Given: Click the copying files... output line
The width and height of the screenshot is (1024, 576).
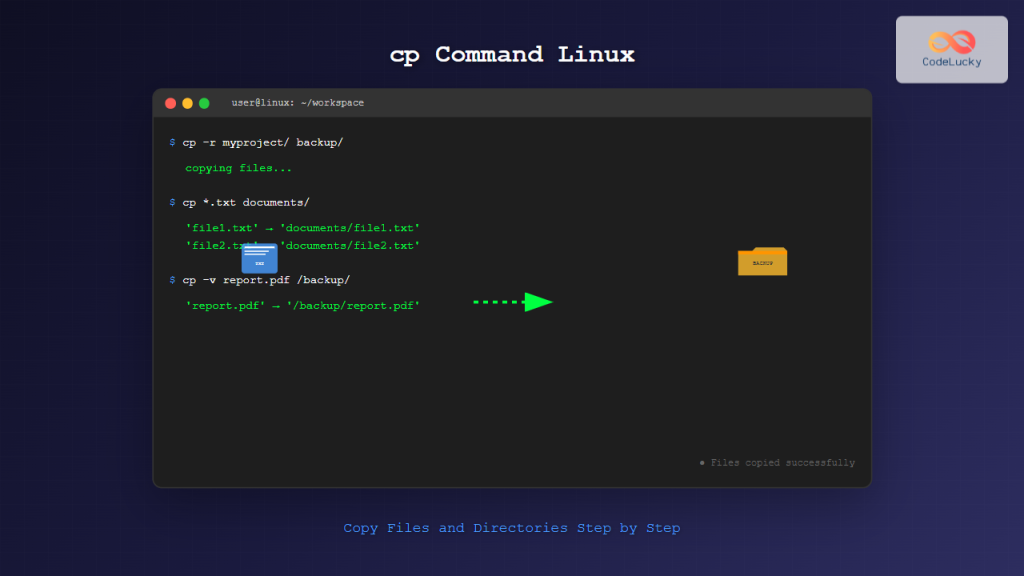Looking at the screenshot, I should [x=237, y=168].
